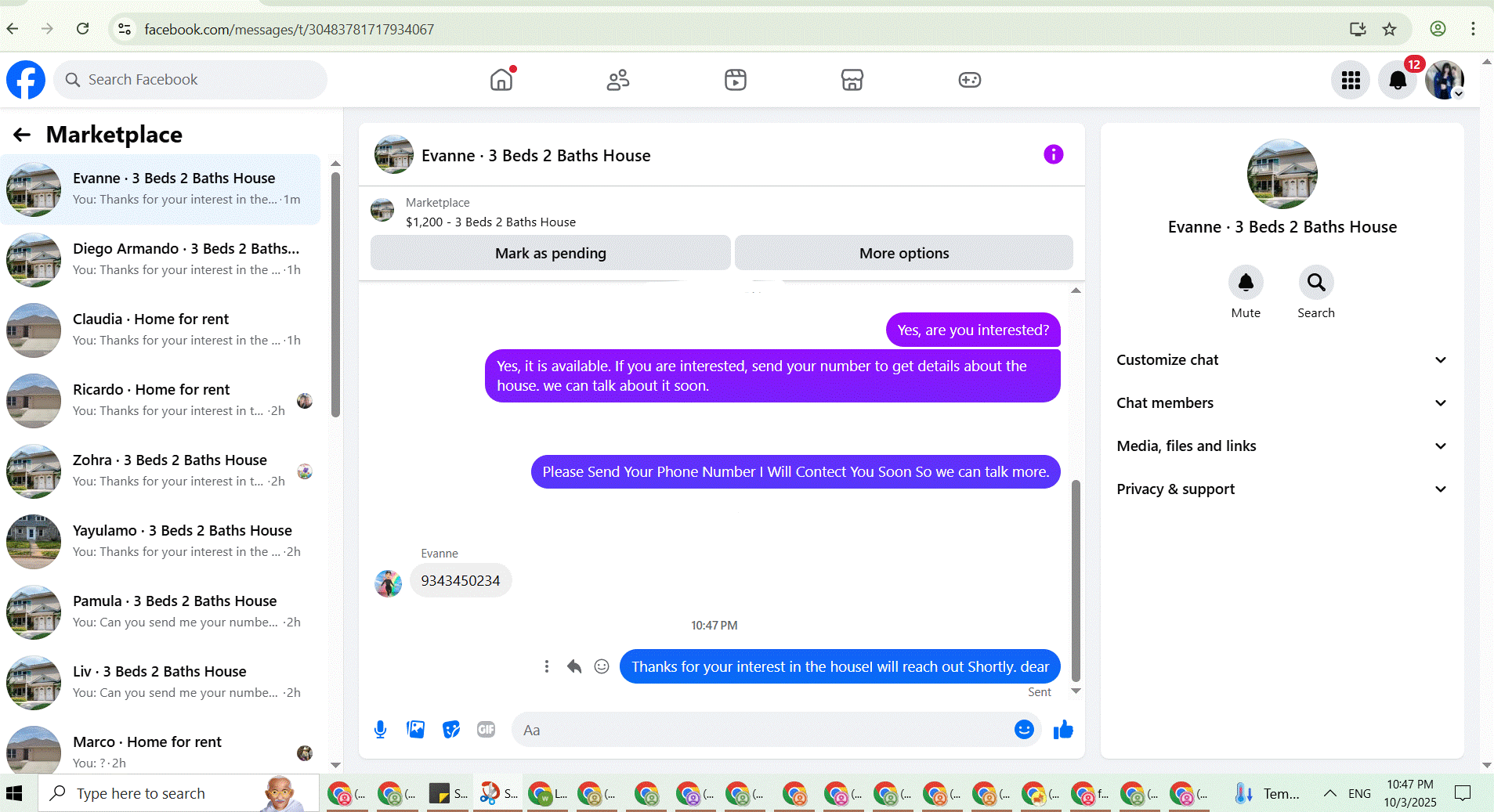1494x812 pixels.
Task: Expand the Privacy & support section
Action: click(x=1282, y=489)
